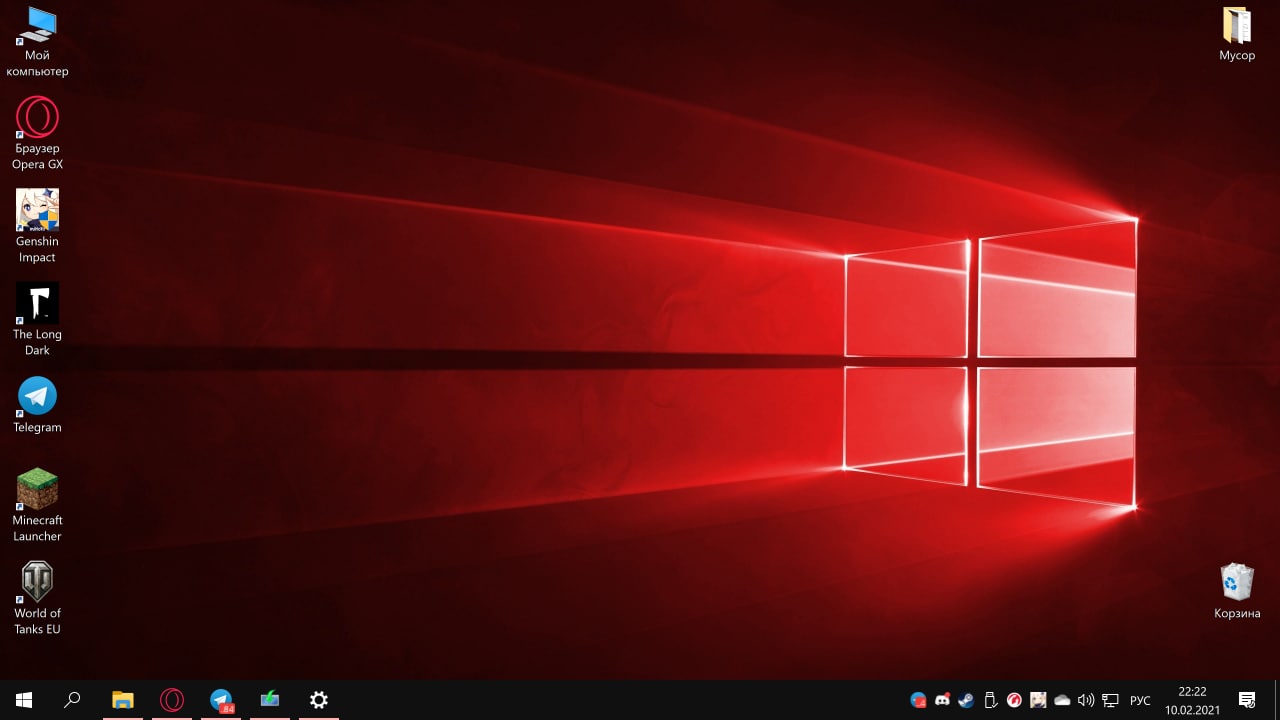Open OneDrive cloud tray icon
1280x720 pixels.
point(1062,700)
